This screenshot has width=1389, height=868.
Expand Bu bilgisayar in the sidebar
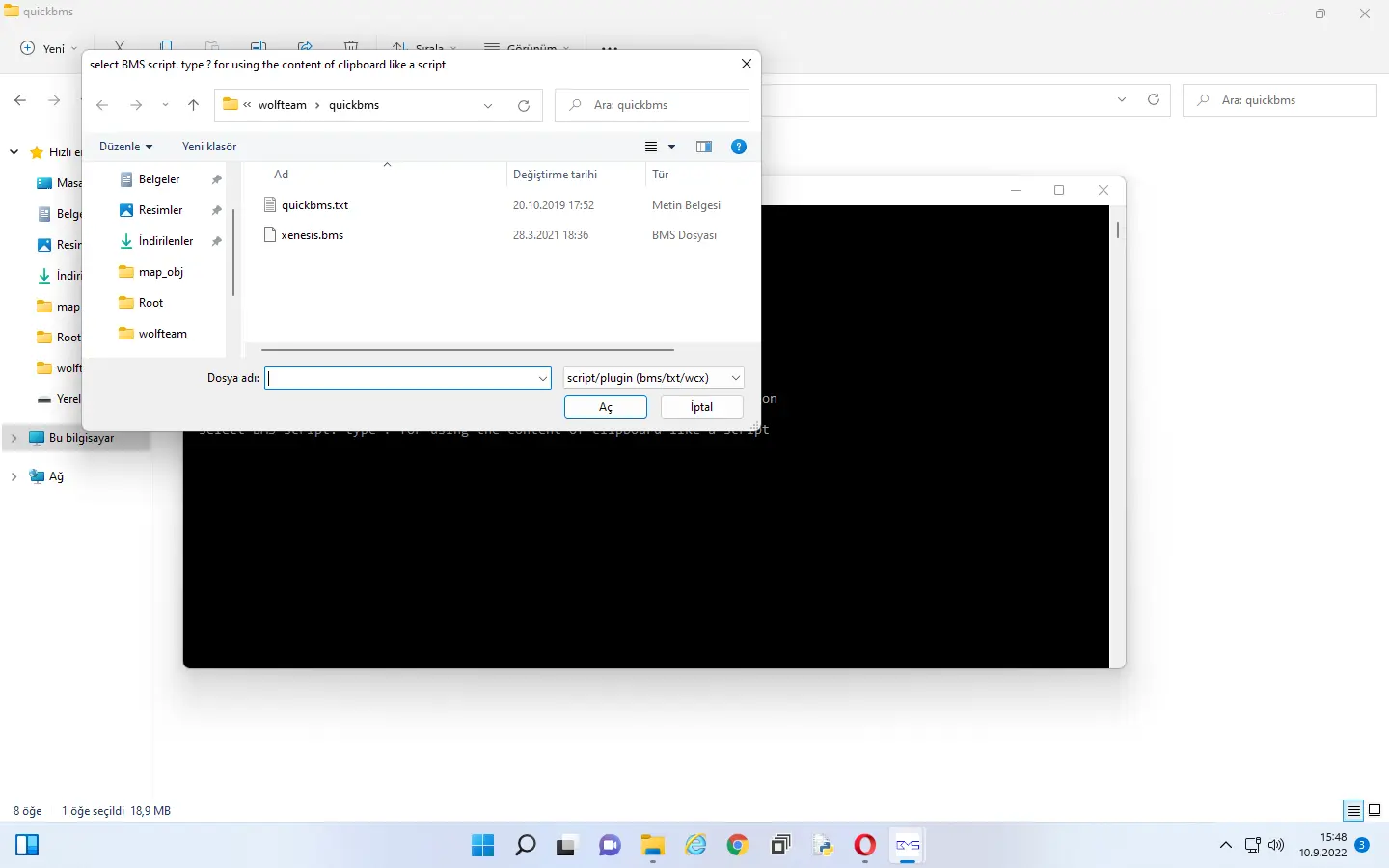tap(13, 437)
